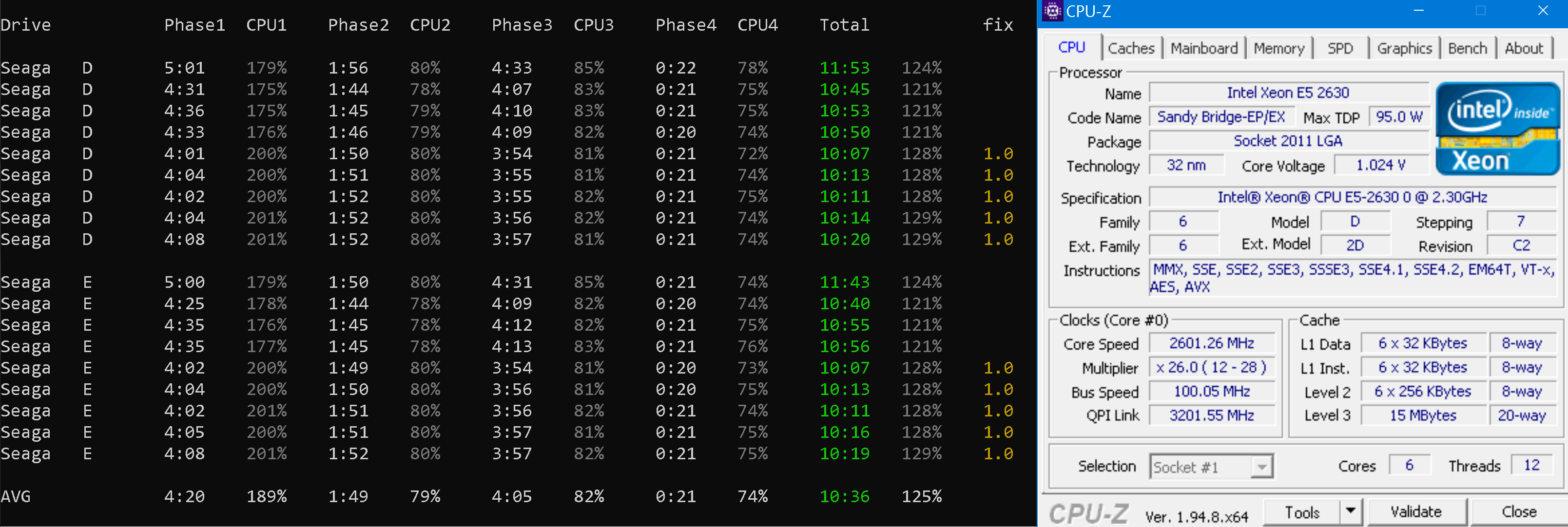Click the green total time 11:53

click(844, 68)
